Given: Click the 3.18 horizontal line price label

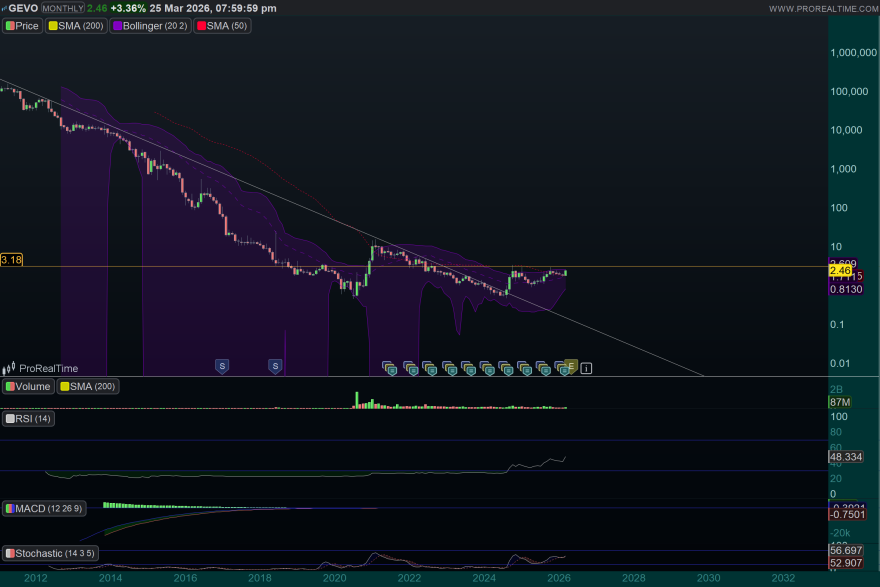Looking at the screenshot, I should pos(11,260).
